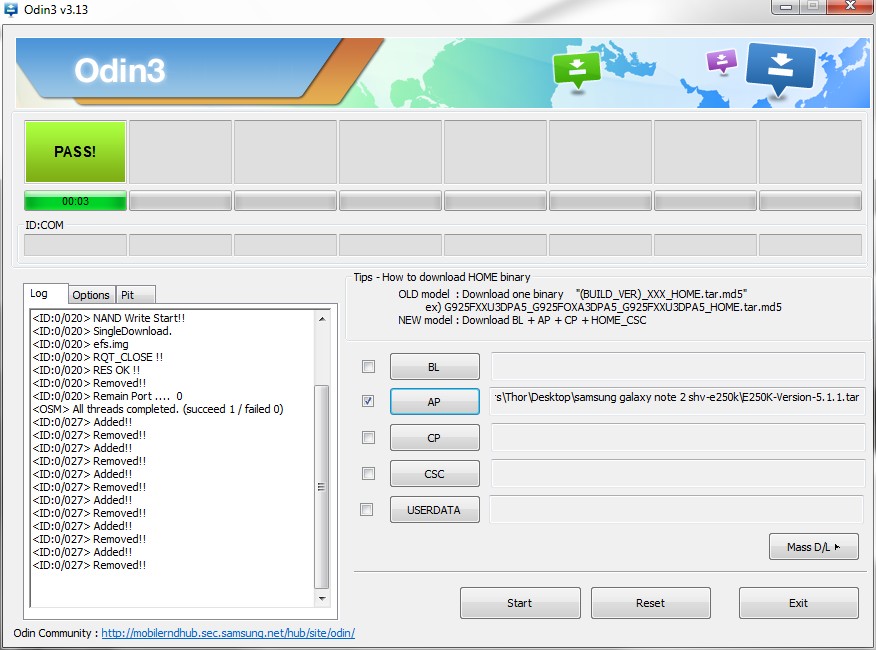Click the log scrollbar thumb
Image resolution: width=876 pixels, height=650 pixels.
322,486
